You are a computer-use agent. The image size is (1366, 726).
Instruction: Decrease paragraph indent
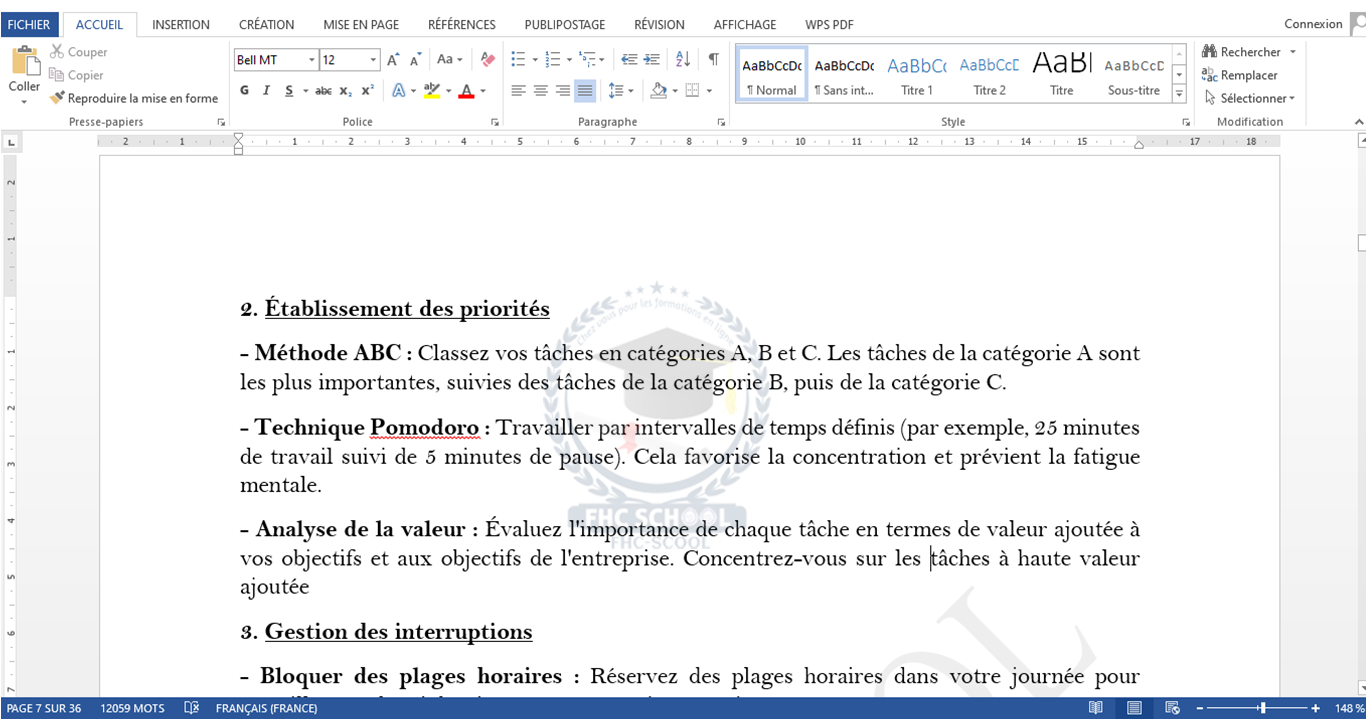click(629, 60)
